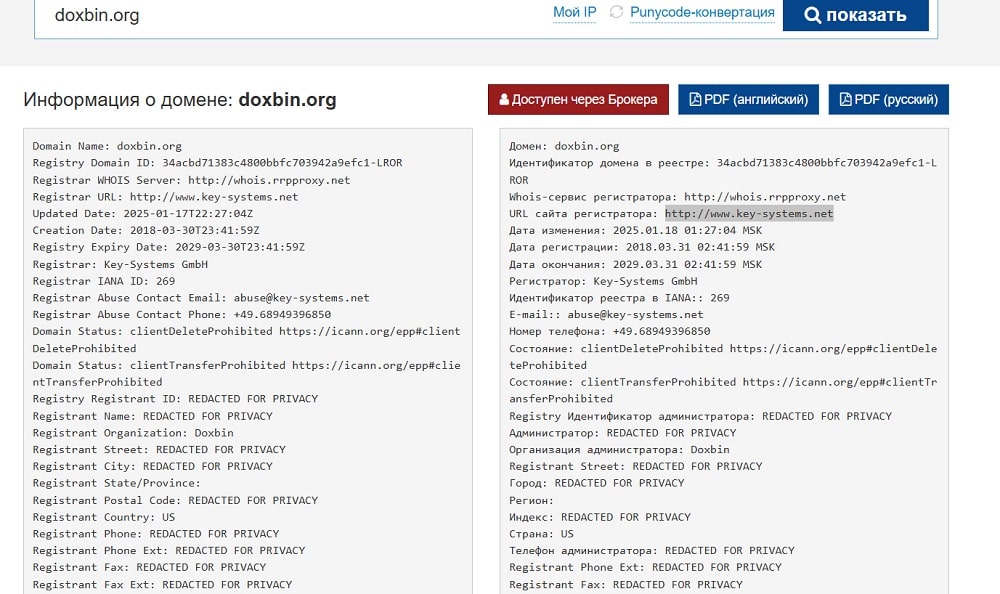The image size is (1000, 594).
Task: Open the Punycode-конвертация link
Action: point(702,12)
